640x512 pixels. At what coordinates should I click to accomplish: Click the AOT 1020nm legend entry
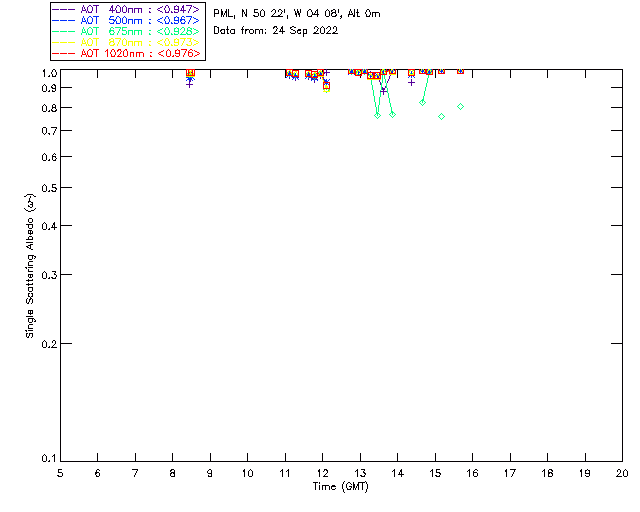(x=127, y=53)
